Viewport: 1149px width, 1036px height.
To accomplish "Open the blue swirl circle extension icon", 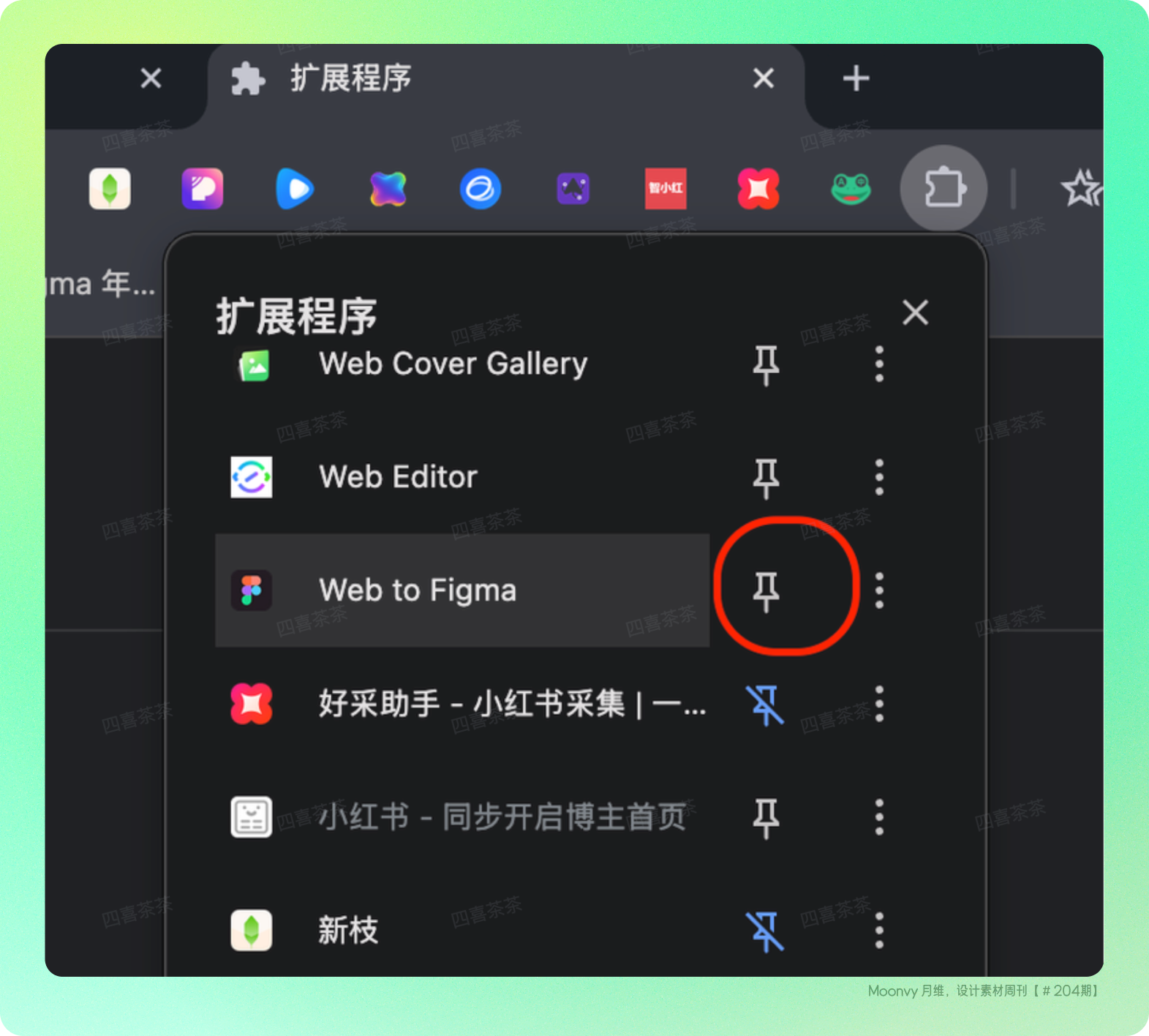I will tap(481, 189).
